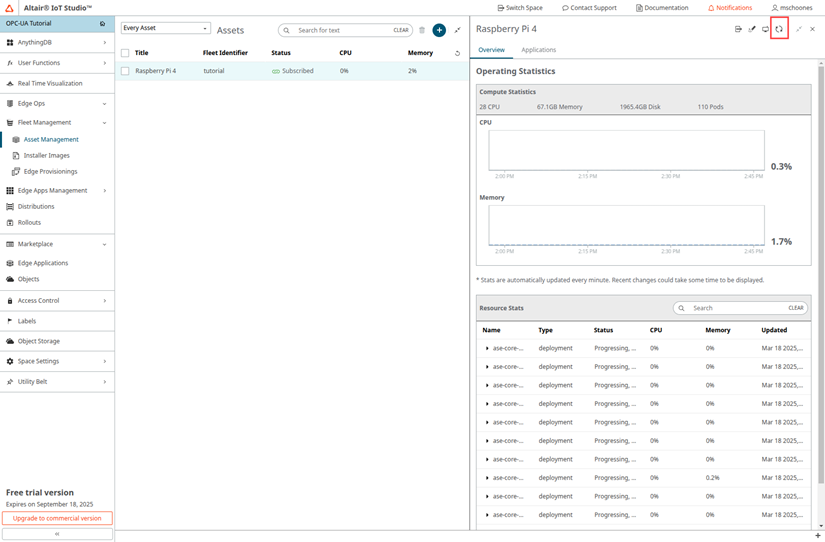Expand the first ase-core resource row
825x542 pixels.
point(487,348)
